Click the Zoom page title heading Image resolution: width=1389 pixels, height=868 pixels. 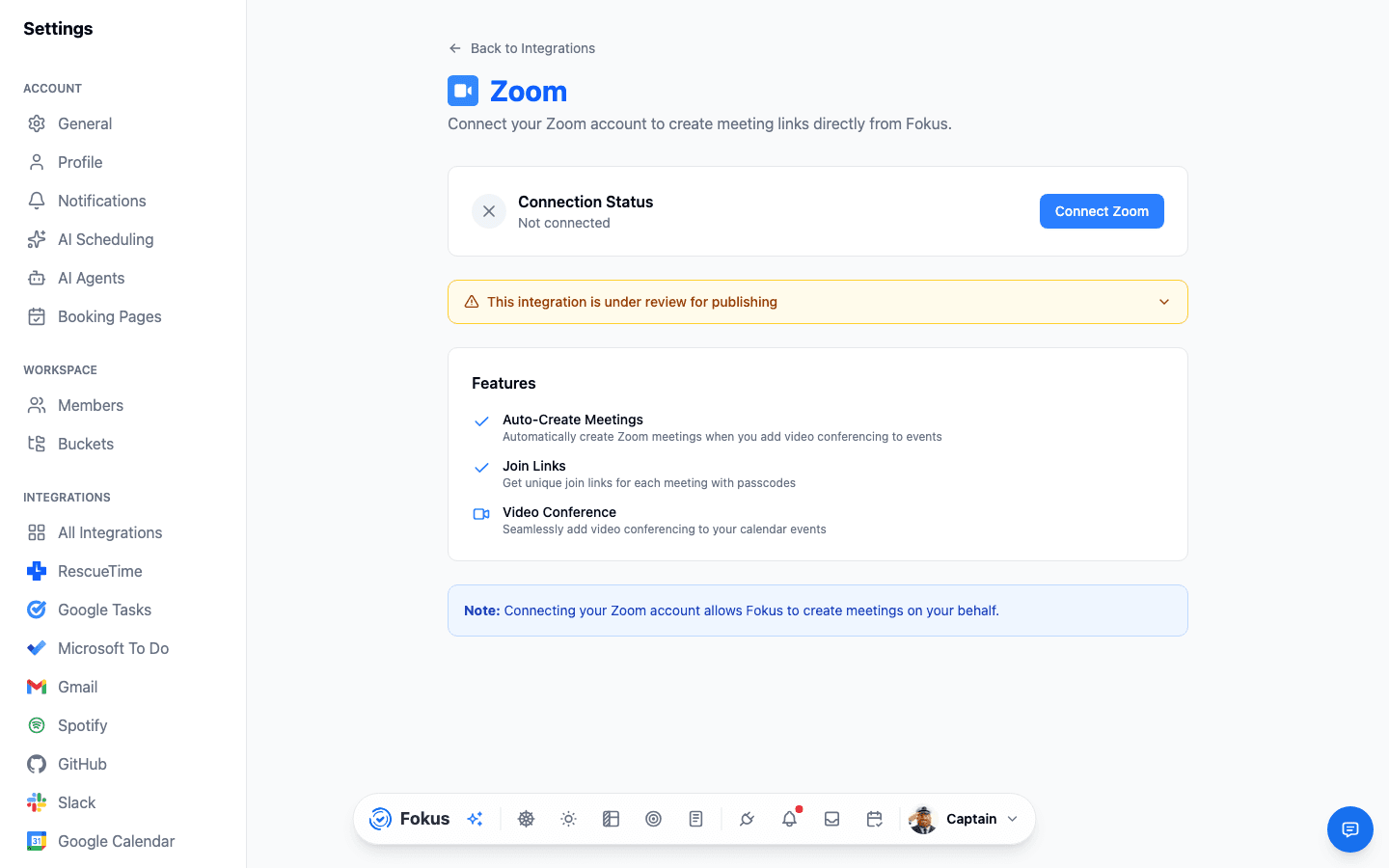(x=529, y=91)
